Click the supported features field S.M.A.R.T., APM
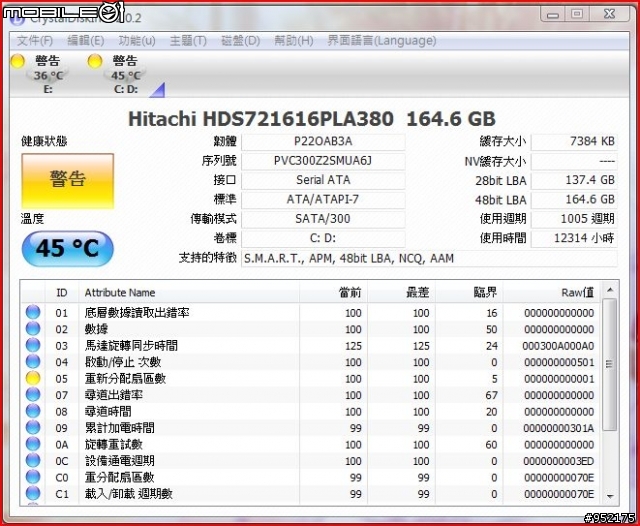 click(429, 259)
